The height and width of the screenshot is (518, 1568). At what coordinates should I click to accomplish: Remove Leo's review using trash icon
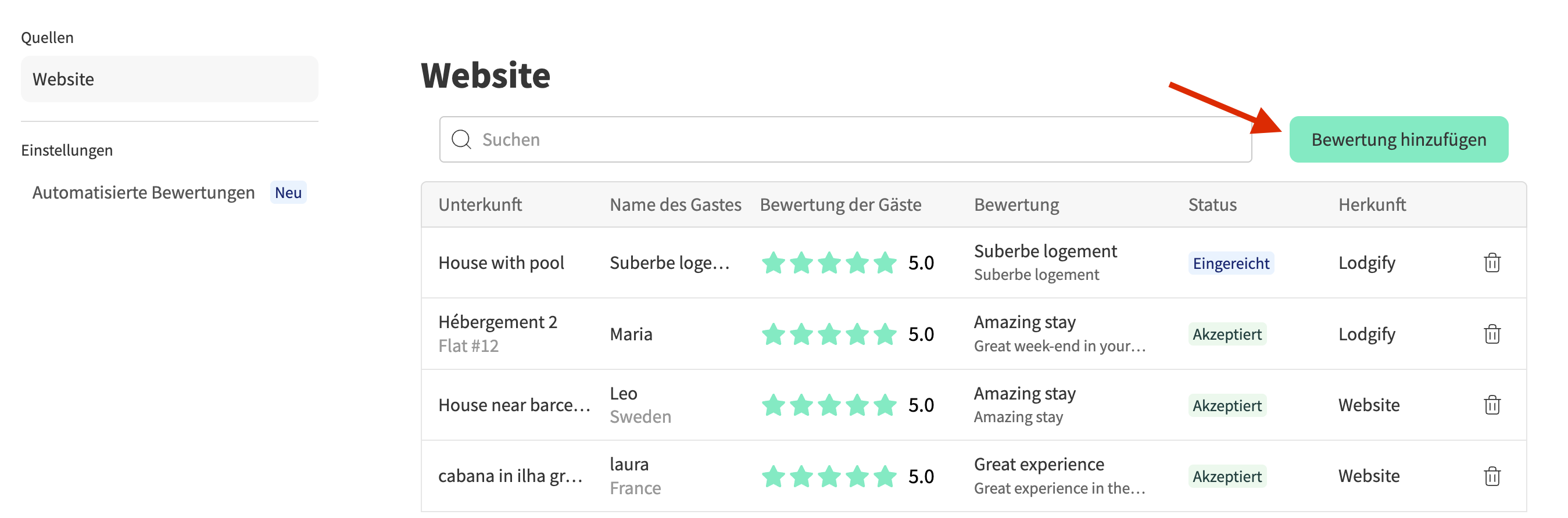(1492, 405)
